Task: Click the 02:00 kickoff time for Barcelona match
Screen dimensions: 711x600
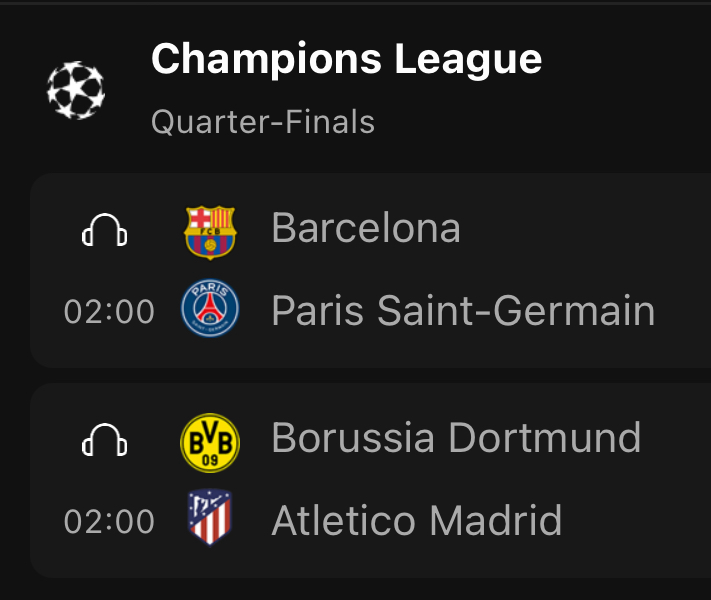Action: point(109,312)
